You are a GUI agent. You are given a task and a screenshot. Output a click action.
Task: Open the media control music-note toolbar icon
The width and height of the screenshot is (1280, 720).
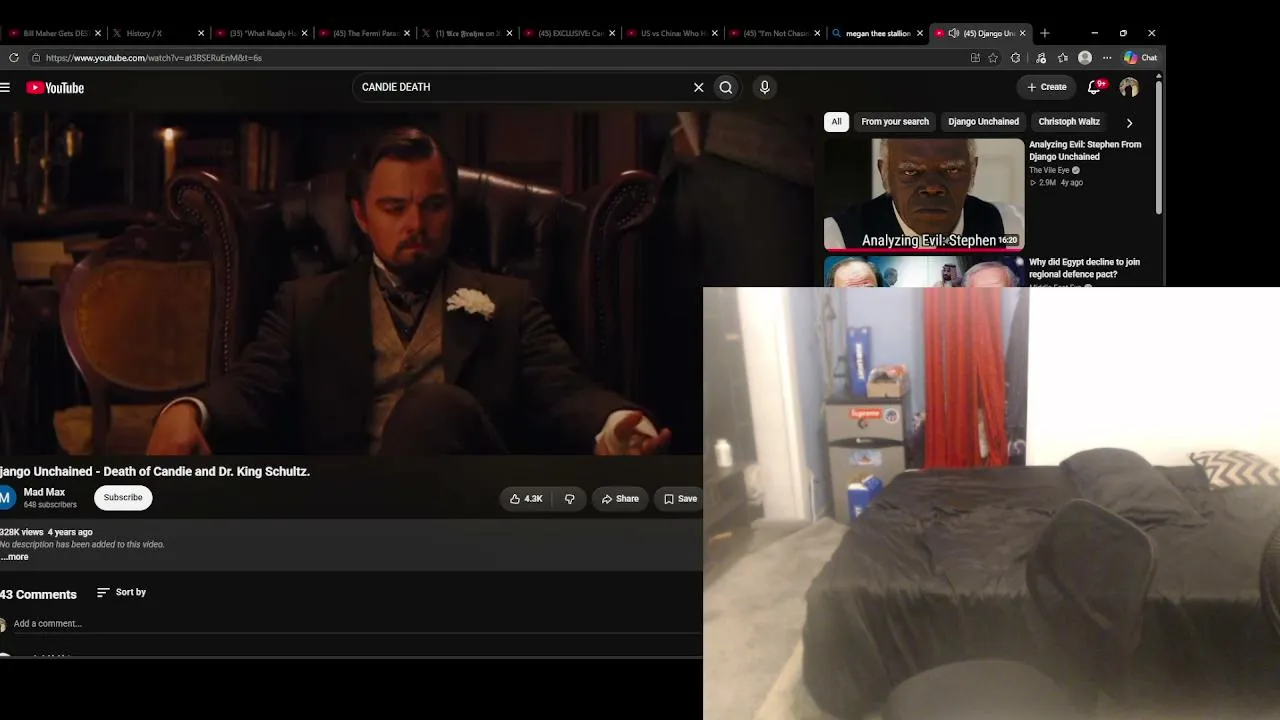[x=1041, y=58]
